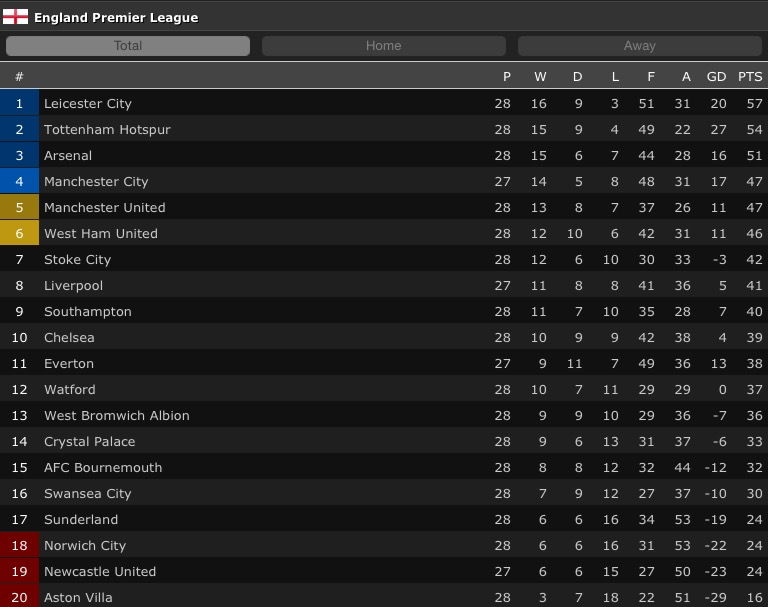
Task: Select the position 1 blue badge
Action: coord(19,104)
